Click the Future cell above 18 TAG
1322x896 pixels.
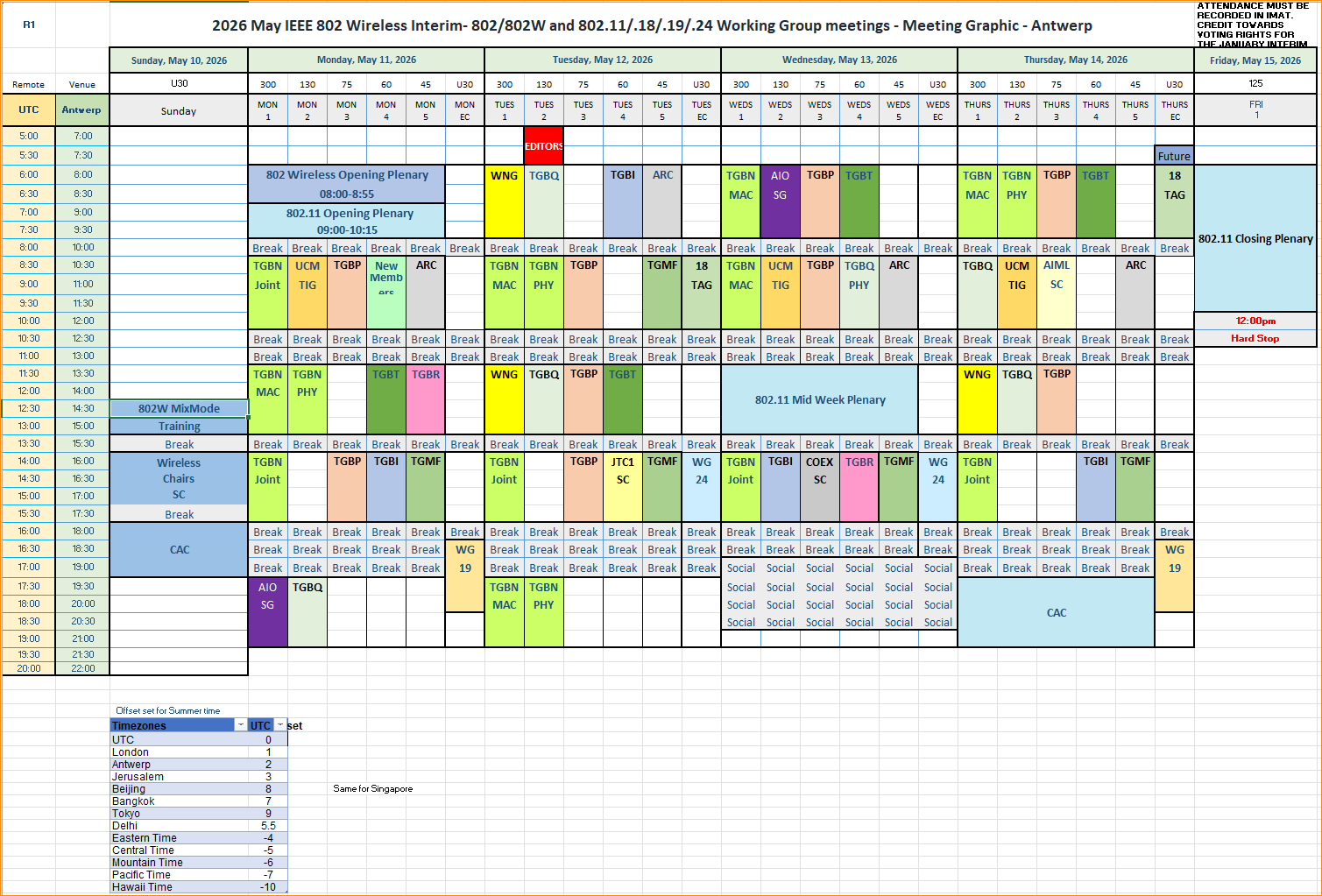pyautogui.click(x=1174, y=156)
